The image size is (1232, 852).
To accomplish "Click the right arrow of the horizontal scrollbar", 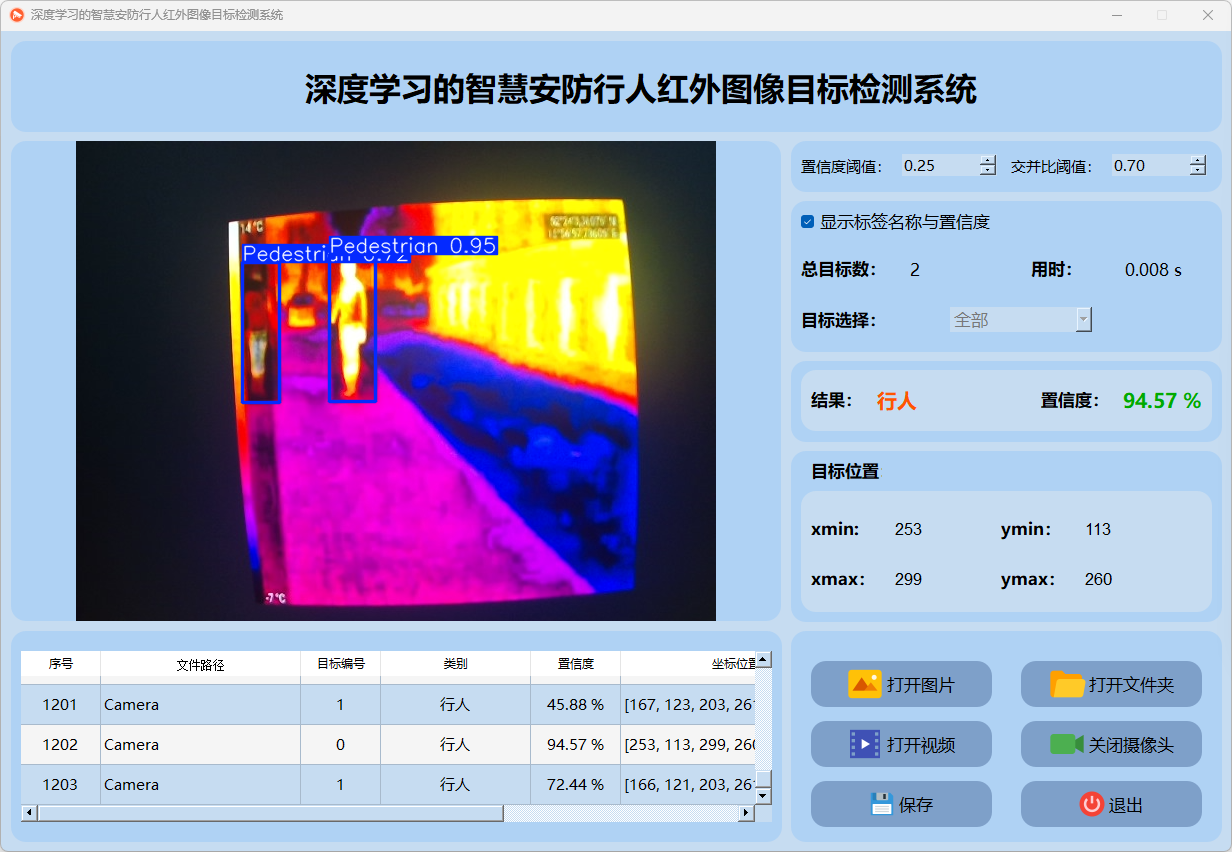I will point(748,813).
